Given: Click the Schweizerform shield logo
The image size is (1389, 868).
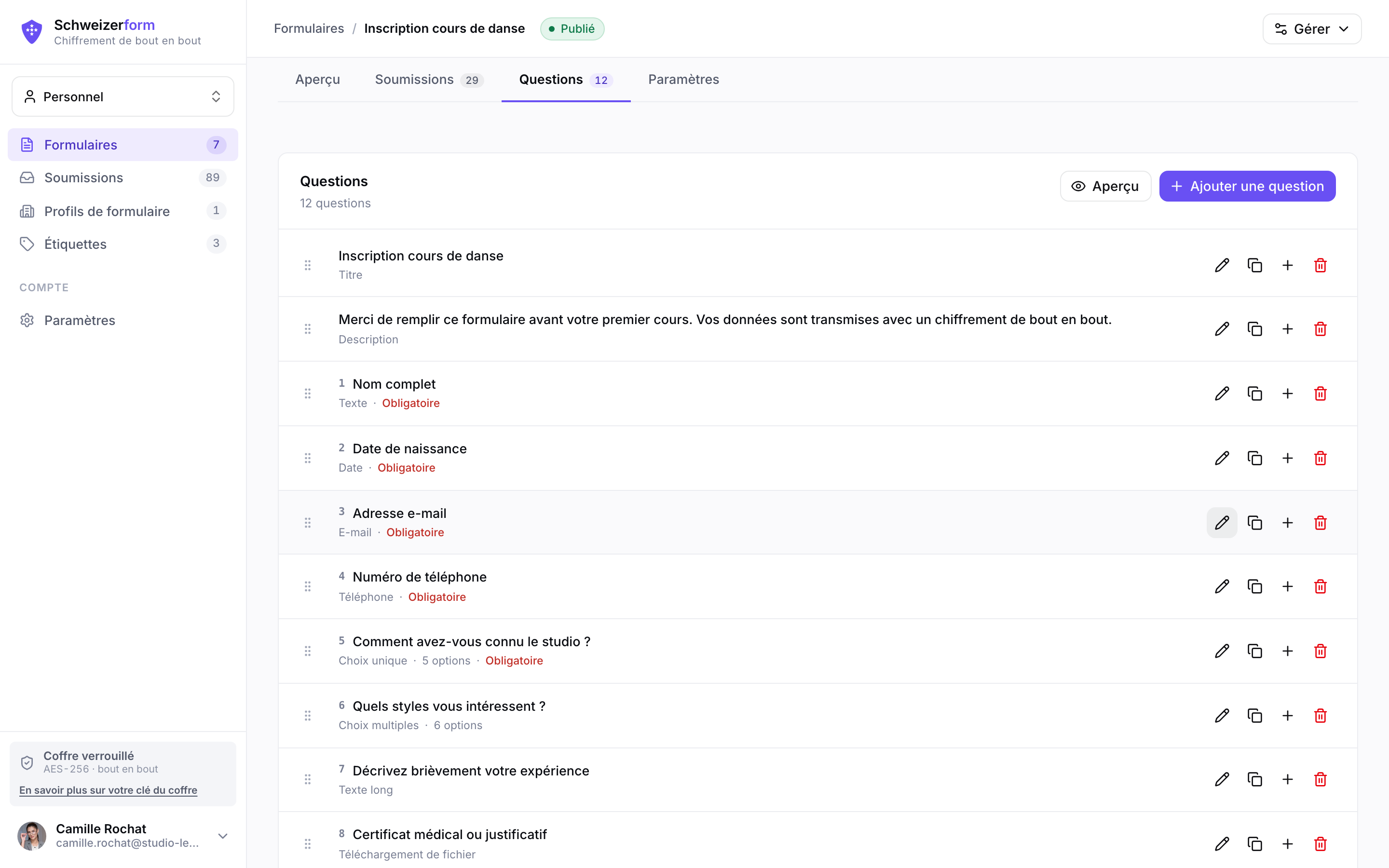Looking at the screenshot, I should coord(31,31).
